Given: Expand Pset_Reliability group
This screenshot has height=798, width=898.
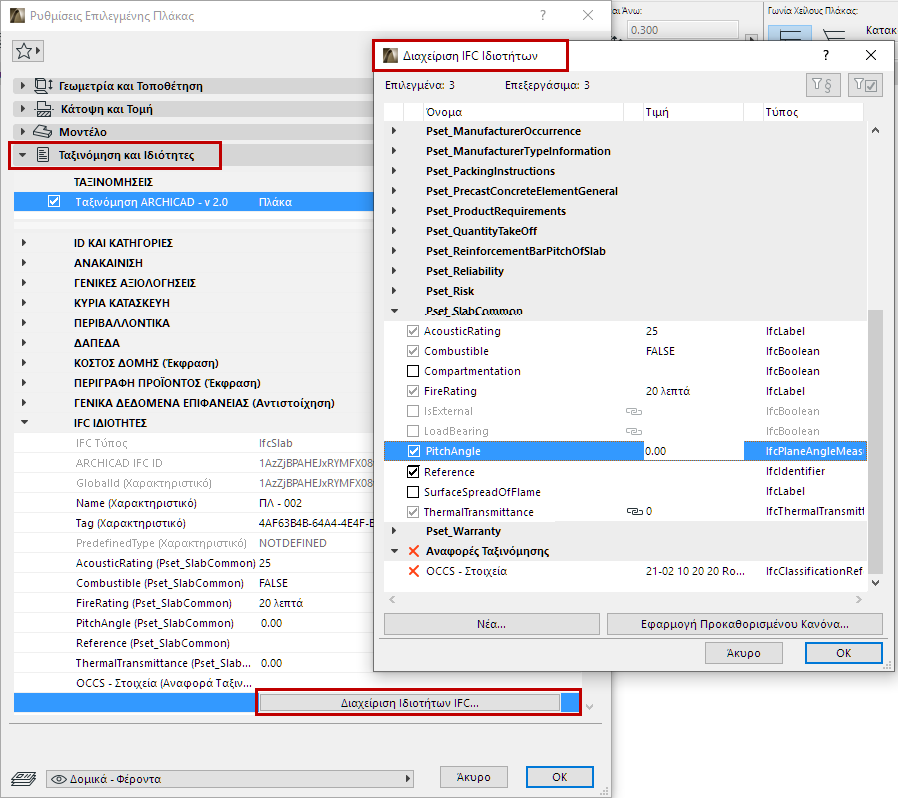Looking at the screenshot, I should [394, 271].
